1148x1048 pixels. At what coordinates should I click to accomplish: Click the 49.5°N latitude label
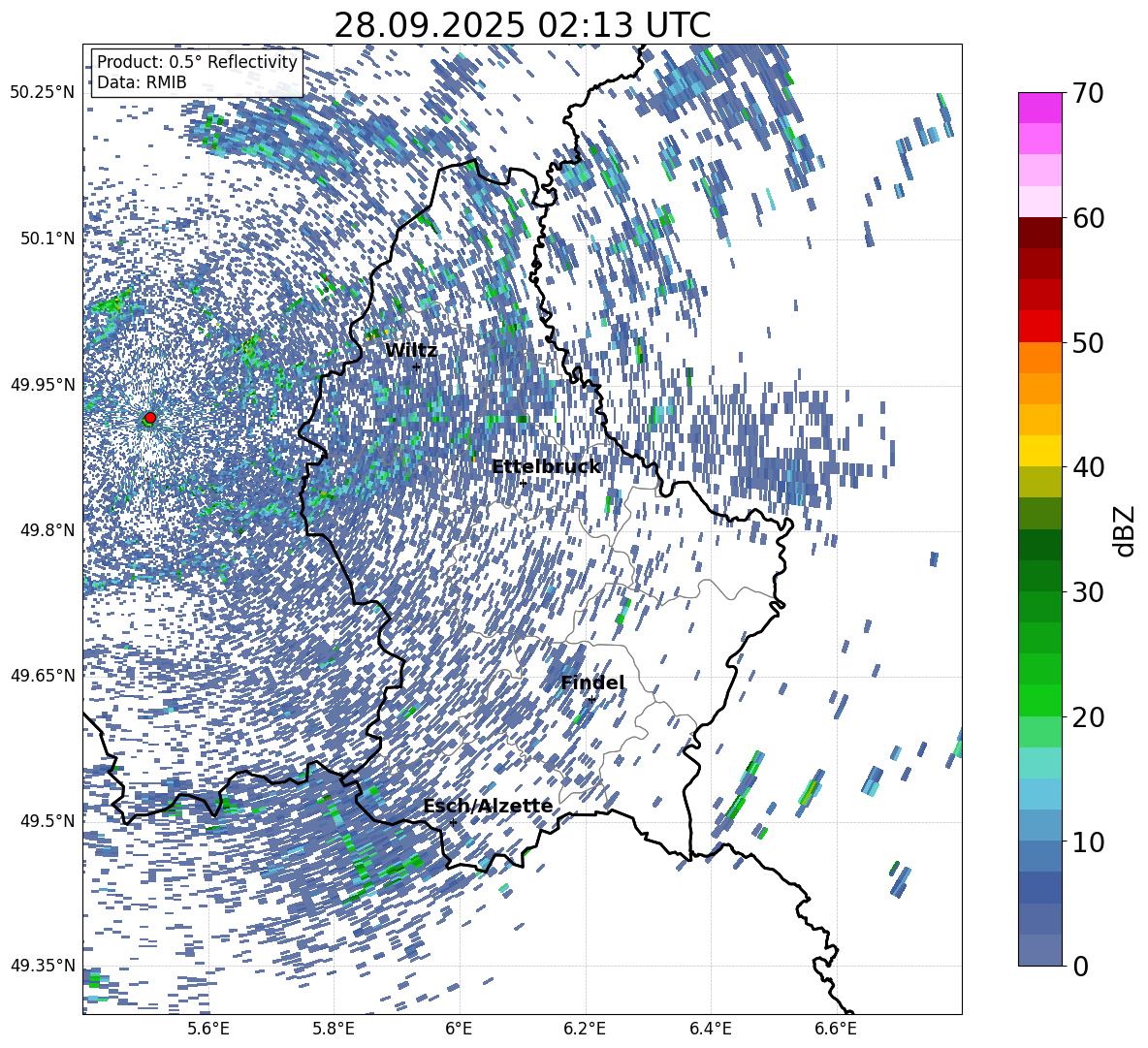click(47, 821)
